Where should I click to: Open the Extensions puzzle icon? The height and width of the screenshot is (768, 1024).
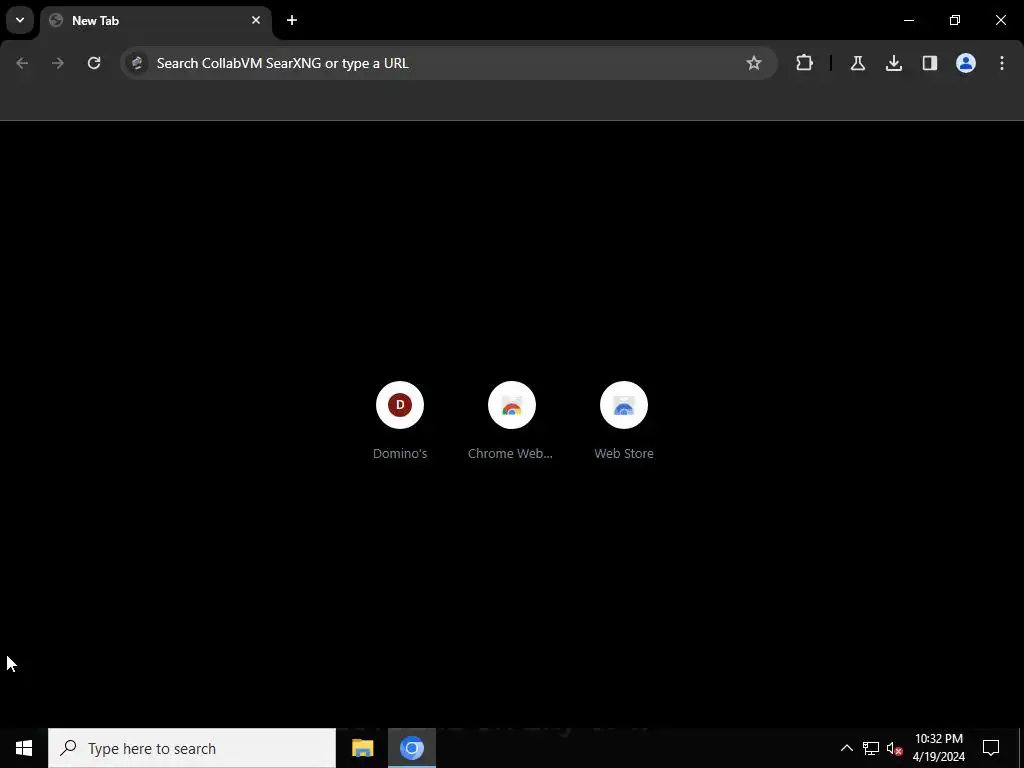[x=805, y=63]
